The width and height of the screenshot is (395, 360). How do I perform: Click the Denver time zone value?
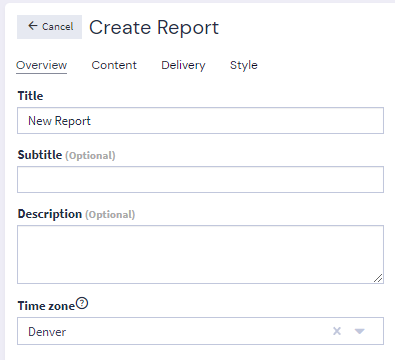click(x=47, y=332)
